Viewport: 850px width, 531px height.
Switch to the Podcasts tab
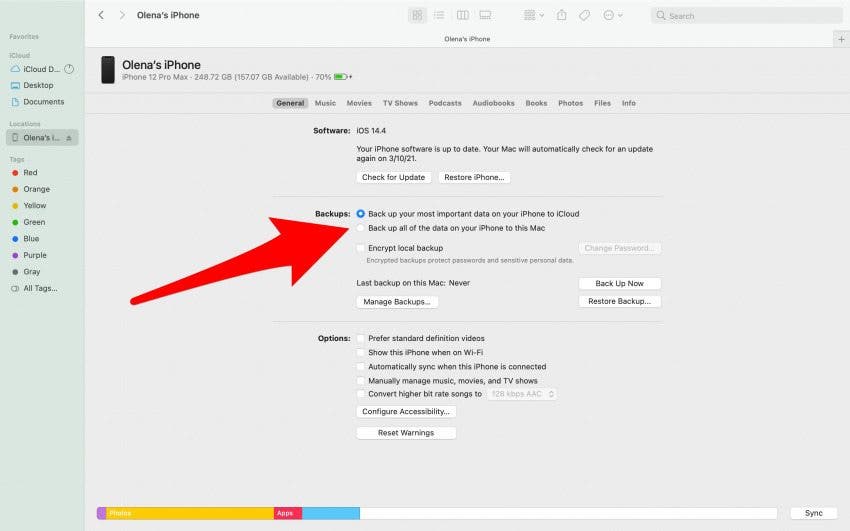pyautogui.click(x=445, y=103)
